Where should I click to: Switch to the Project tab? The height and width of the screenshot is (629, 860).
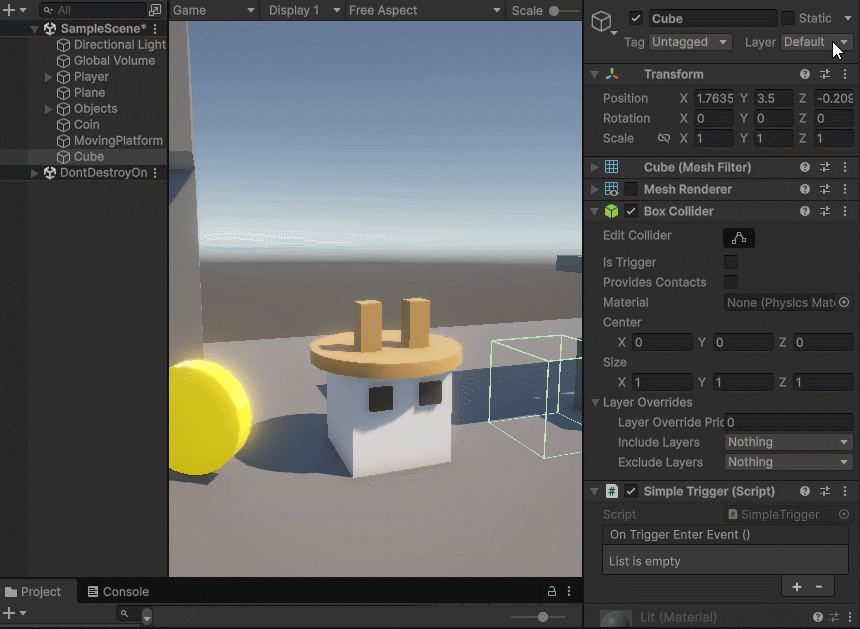34,592
